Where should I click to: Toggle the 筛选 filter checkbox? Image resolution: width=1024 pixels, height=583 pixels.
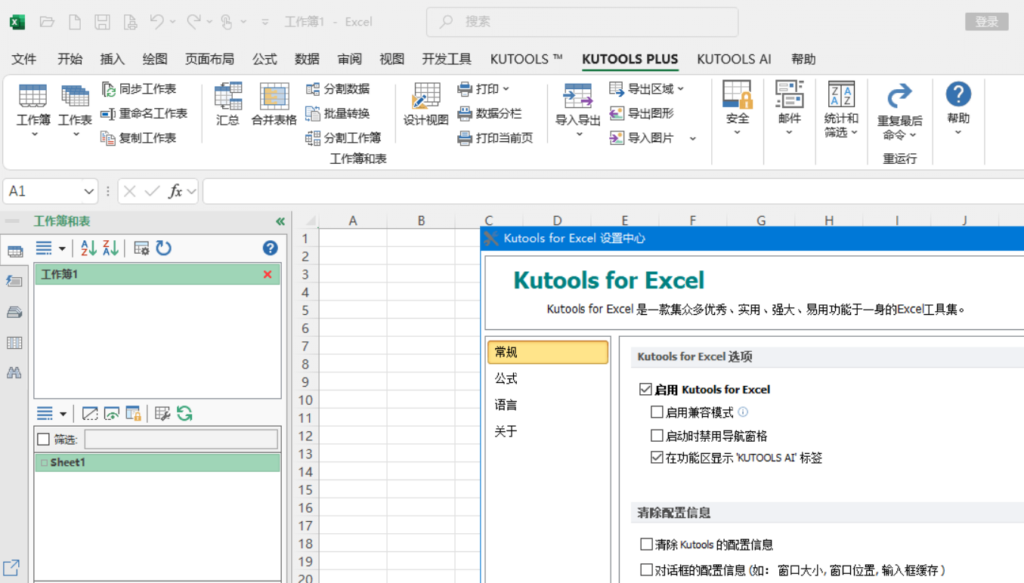(x=44, y=439)
